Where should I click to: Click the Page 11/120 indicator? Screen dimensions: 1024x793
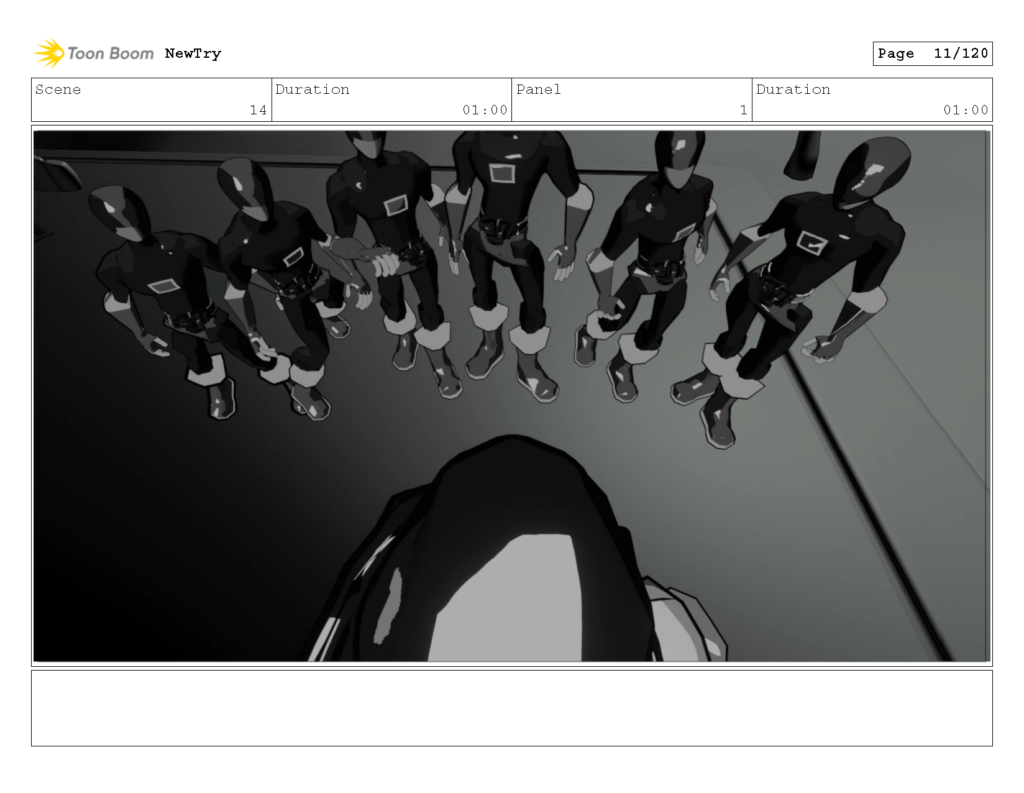931,53
